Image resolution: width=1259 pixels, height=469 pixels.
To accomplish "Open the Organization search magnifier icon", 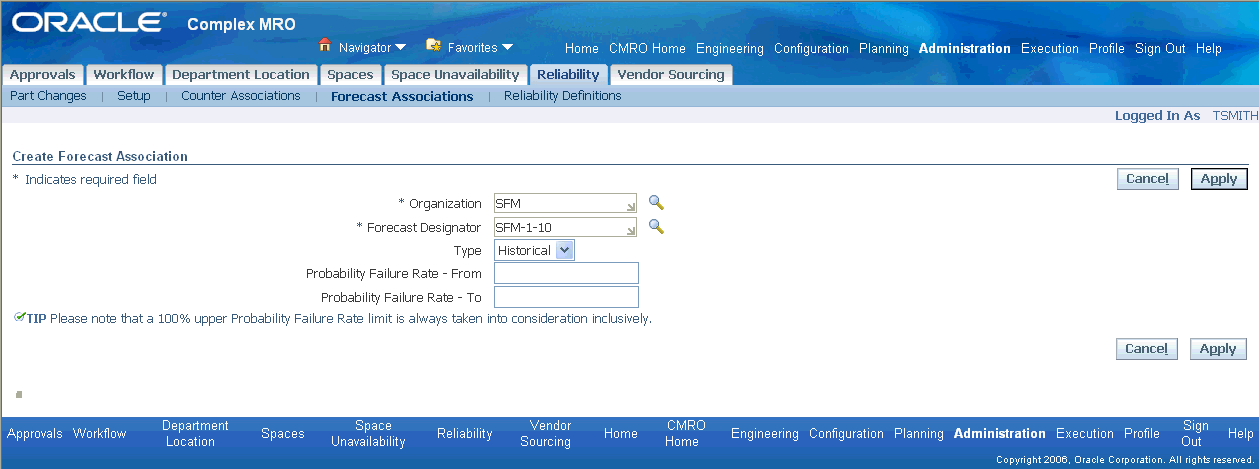I will [x=656, y=203].
